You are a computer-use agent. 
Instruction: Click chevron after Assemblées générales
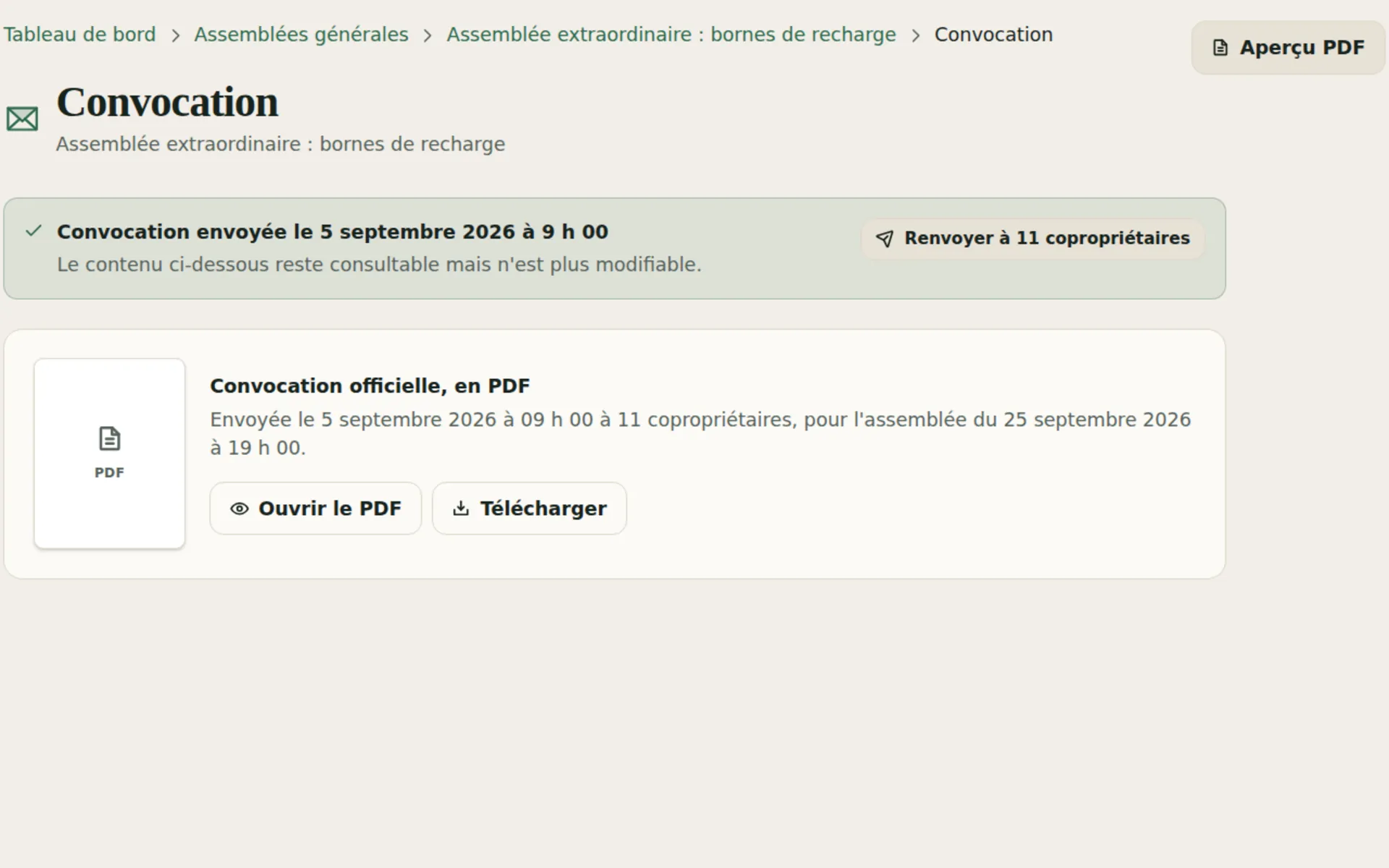[428, 35]
